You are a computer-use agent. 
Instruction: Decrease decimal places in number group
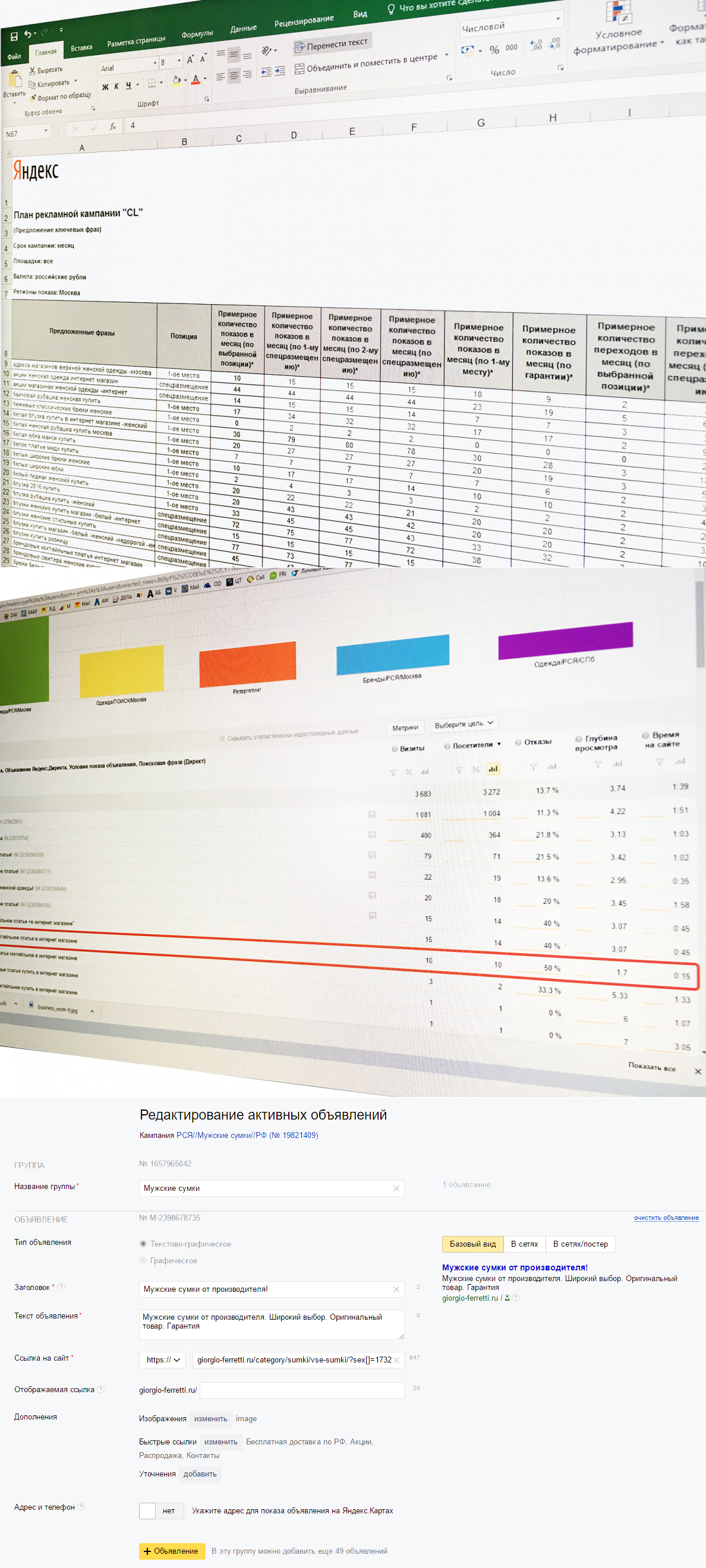coord(554,43)
